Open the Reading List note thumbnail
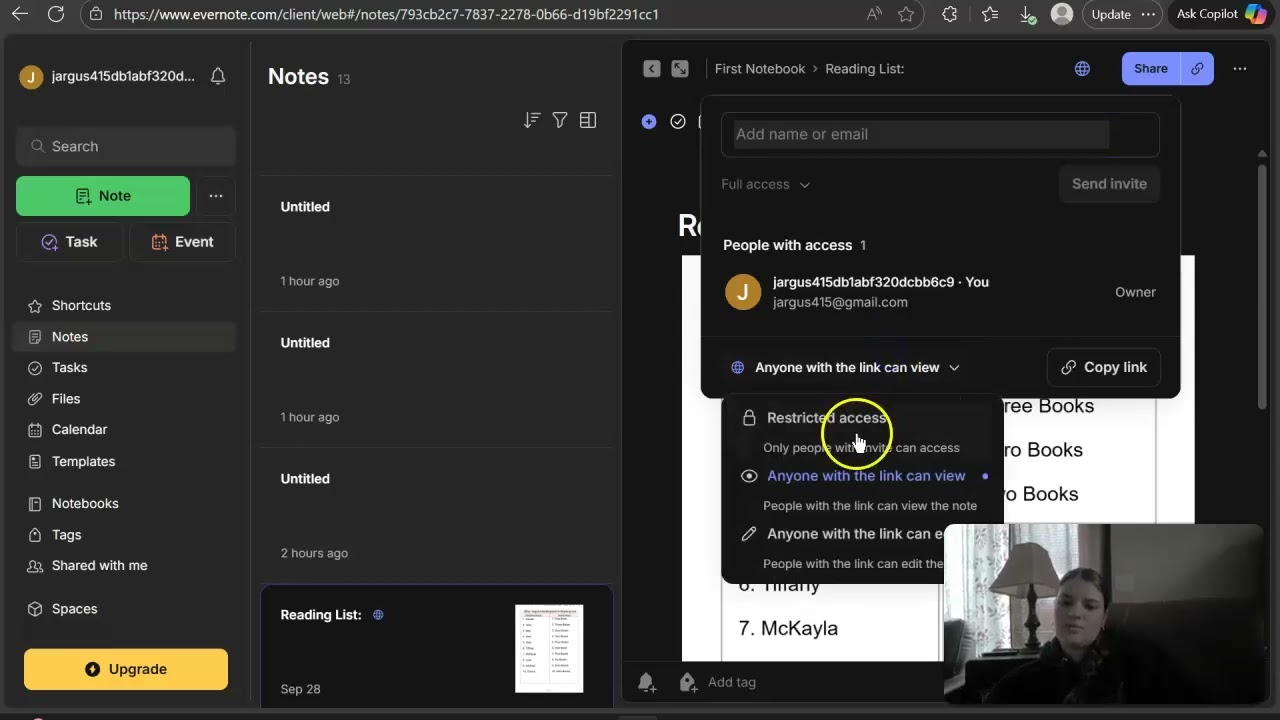Image resolution: width=1280 pixels, height=720 pixels. pyautogui.click(x=549, y=648)
